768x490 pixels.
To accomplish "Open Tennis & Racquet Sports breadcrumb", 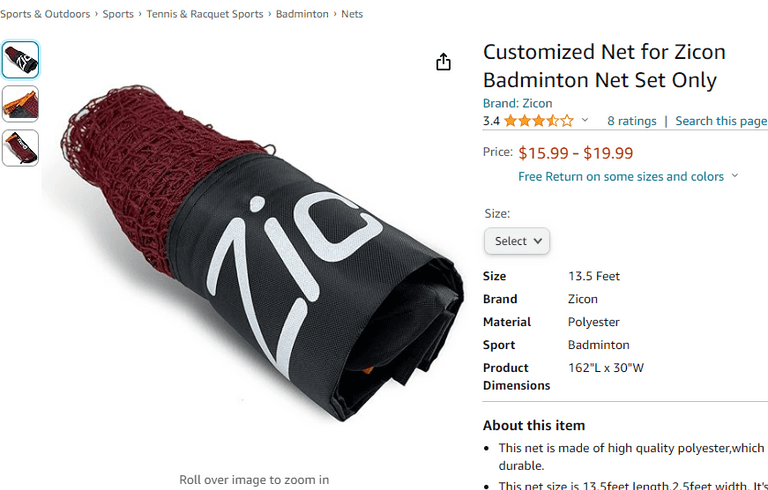I will 205,14.
